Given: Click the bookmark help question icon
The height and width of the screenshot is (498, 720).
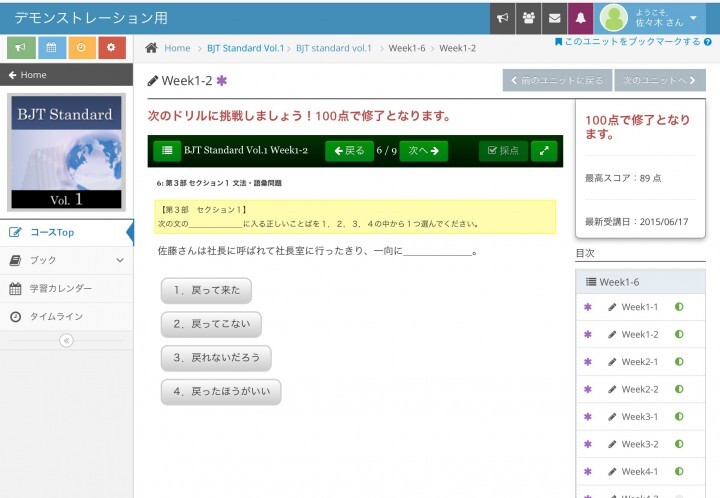Looking at the screenshot, I should [708, 42].
